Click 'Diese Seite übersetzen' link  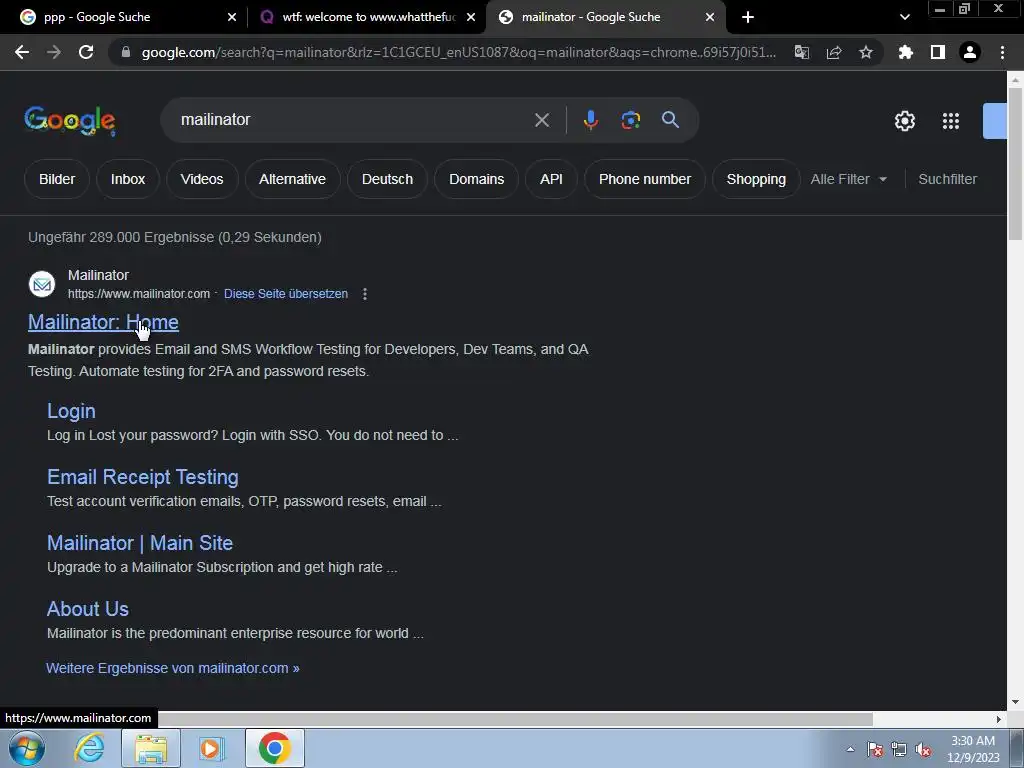(286, 294)
